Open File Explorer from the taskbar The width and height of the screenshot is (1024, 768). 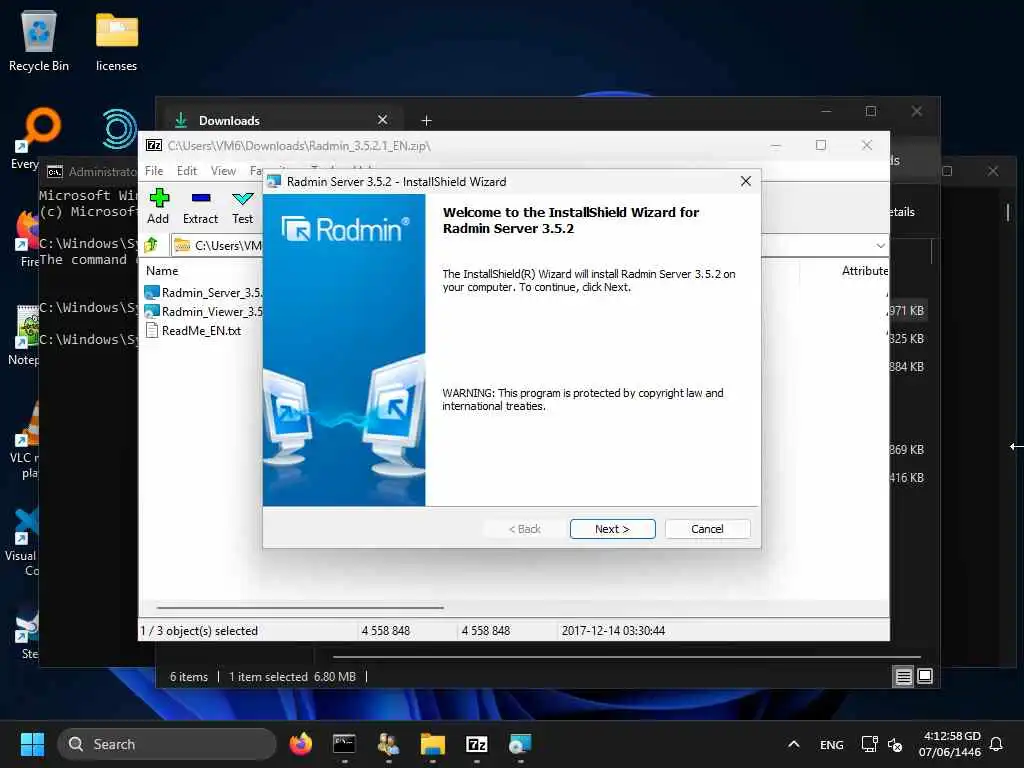(x=432, y=744)
